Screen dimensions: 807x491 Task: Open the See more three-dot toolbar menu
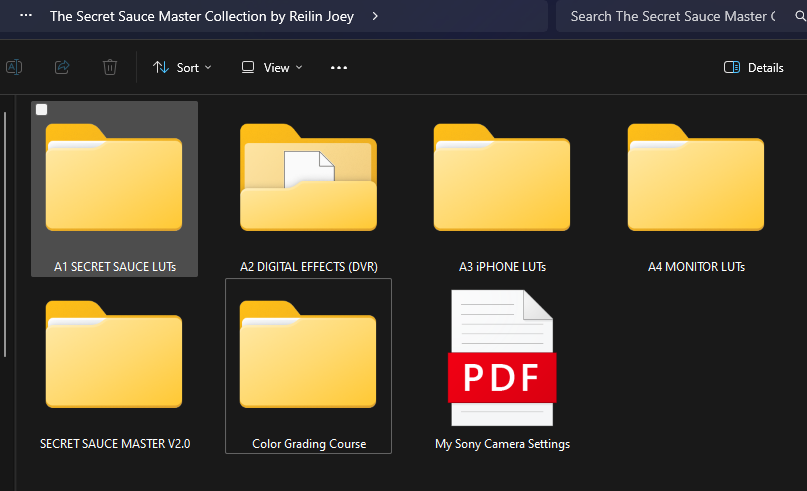339,67
